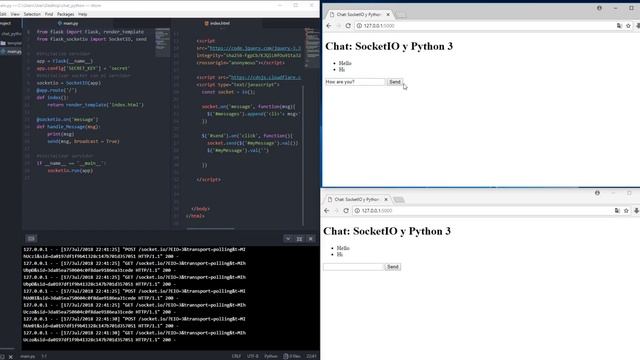Click the "Hello" message in top browser
This screenshot has height=360, width=640.
click(345, 63)
